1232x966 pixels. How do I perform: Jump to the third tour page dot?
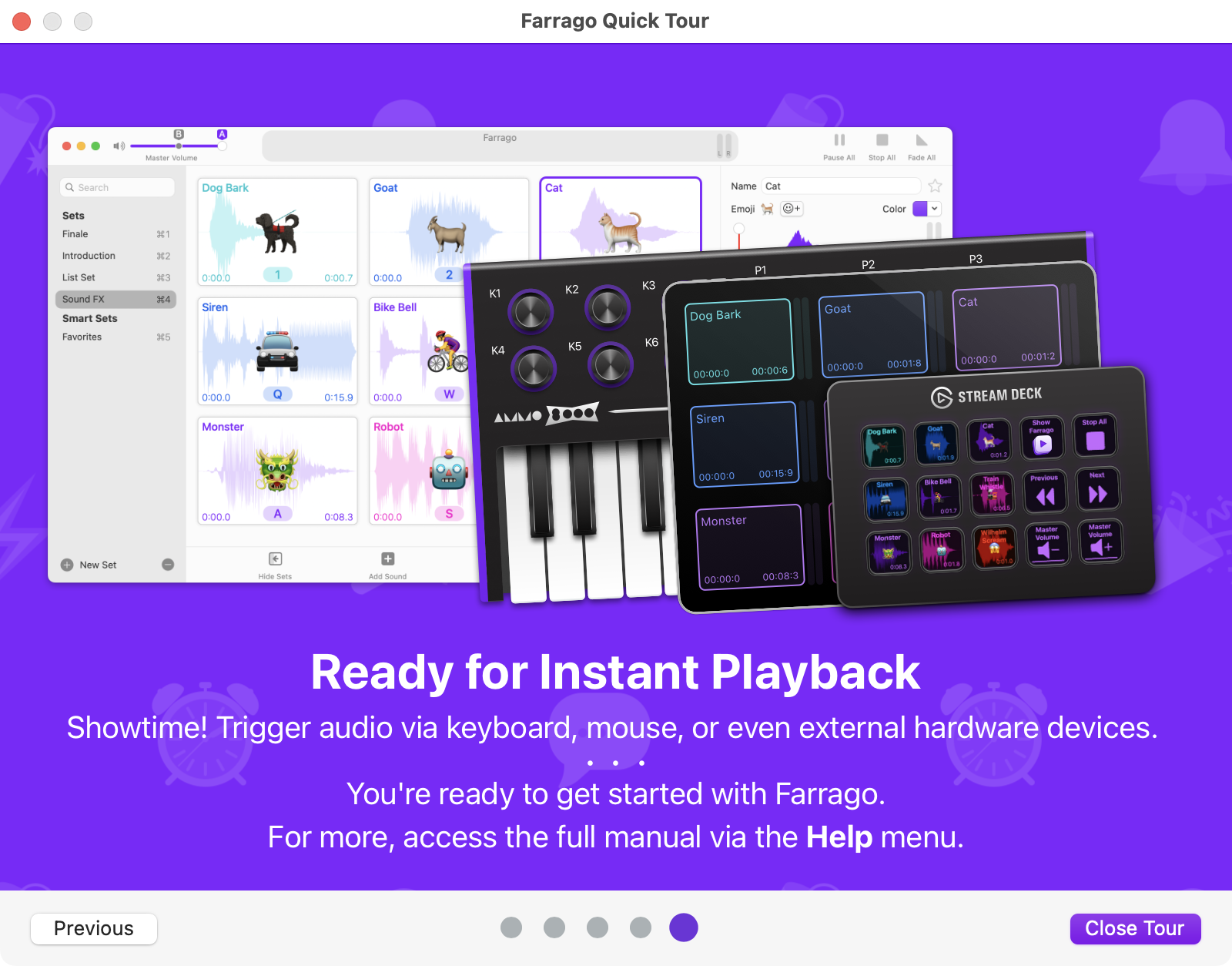coord(598,927)
